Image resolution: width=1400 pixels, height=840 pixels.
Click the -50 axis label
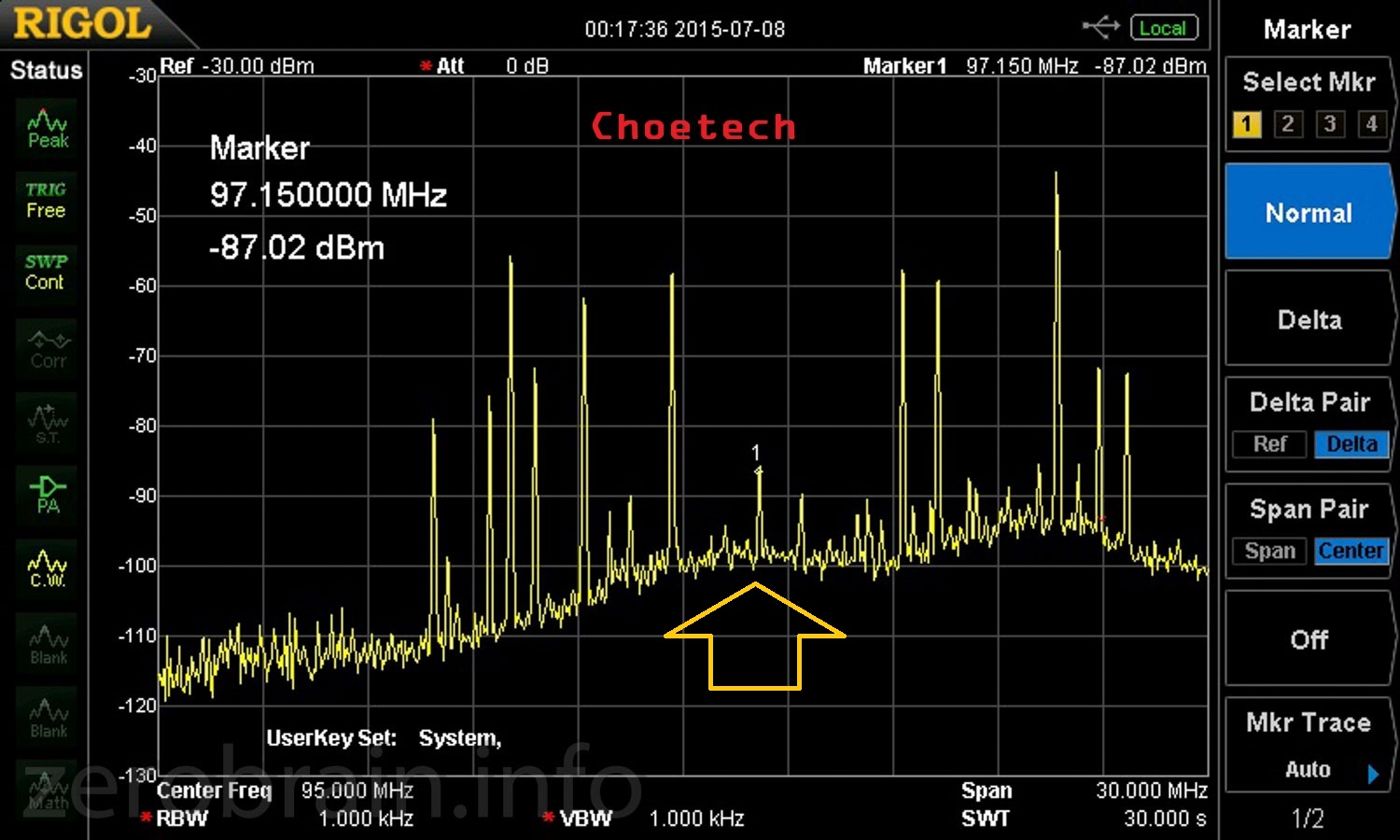pos(142,216)
